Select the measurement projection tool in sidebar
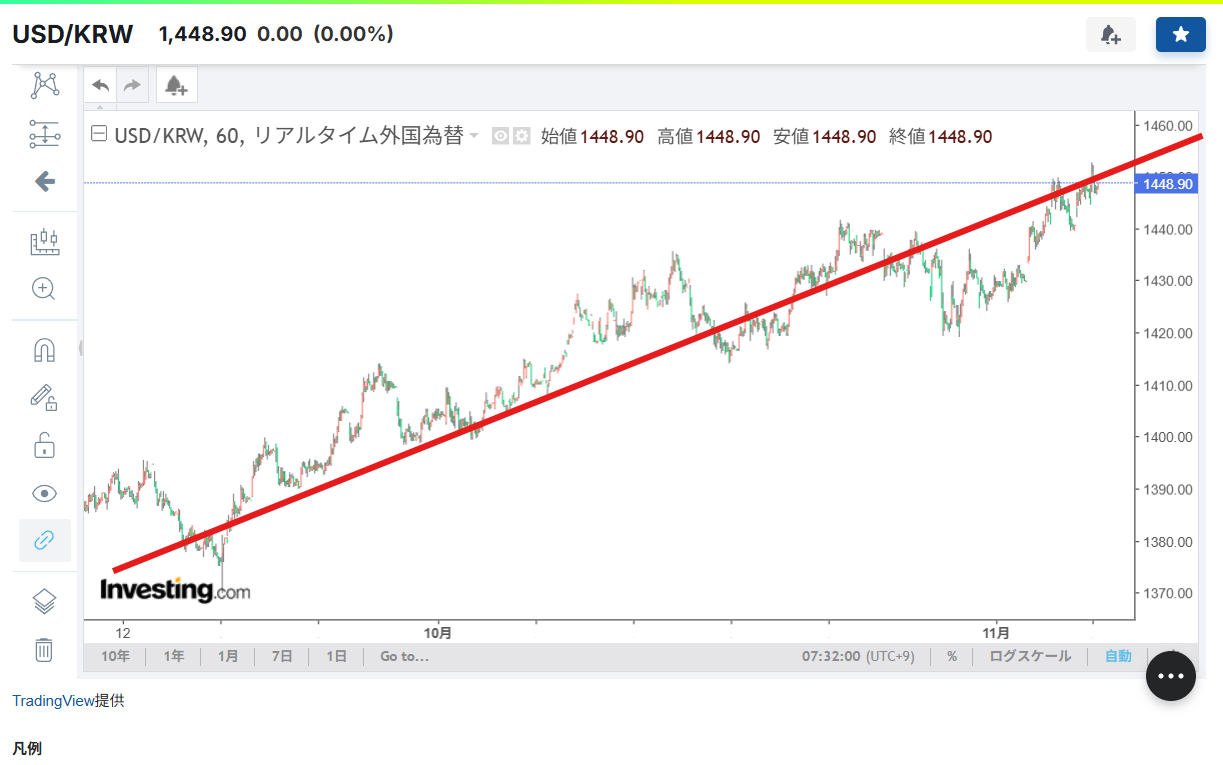The width and height of the screenshot is (1223, 765). (x=44, y=133)
